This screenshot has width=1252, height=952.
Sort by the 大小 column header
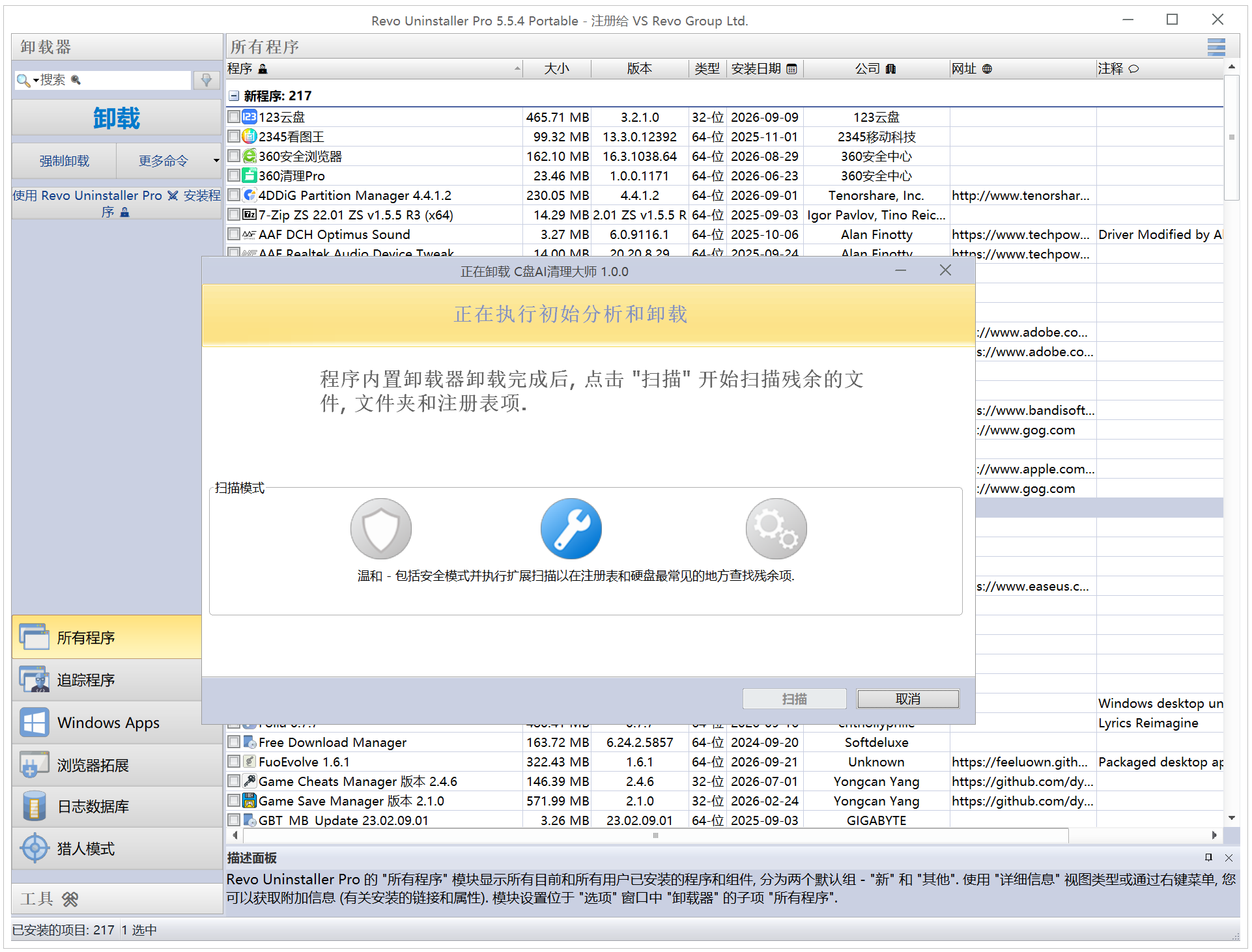pos(557,68)
